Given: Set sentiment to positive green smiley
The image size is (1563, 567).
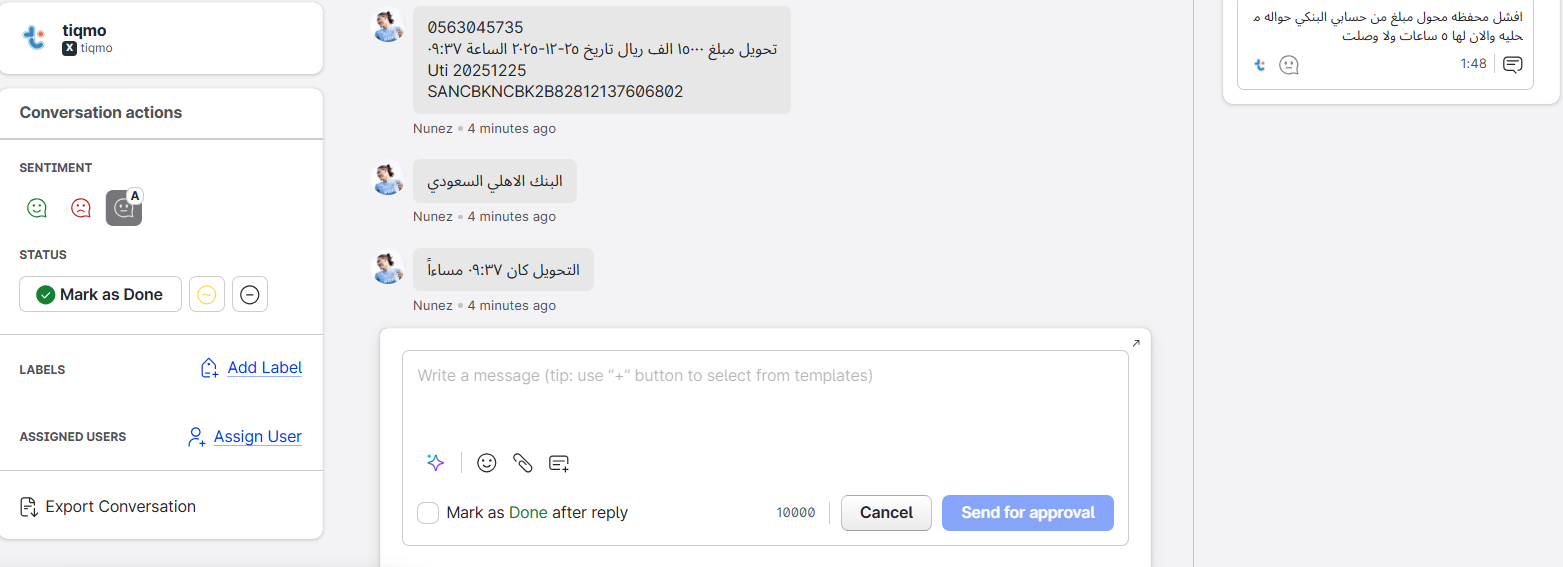Looking at the screenshot, I should tap(37, 208).
